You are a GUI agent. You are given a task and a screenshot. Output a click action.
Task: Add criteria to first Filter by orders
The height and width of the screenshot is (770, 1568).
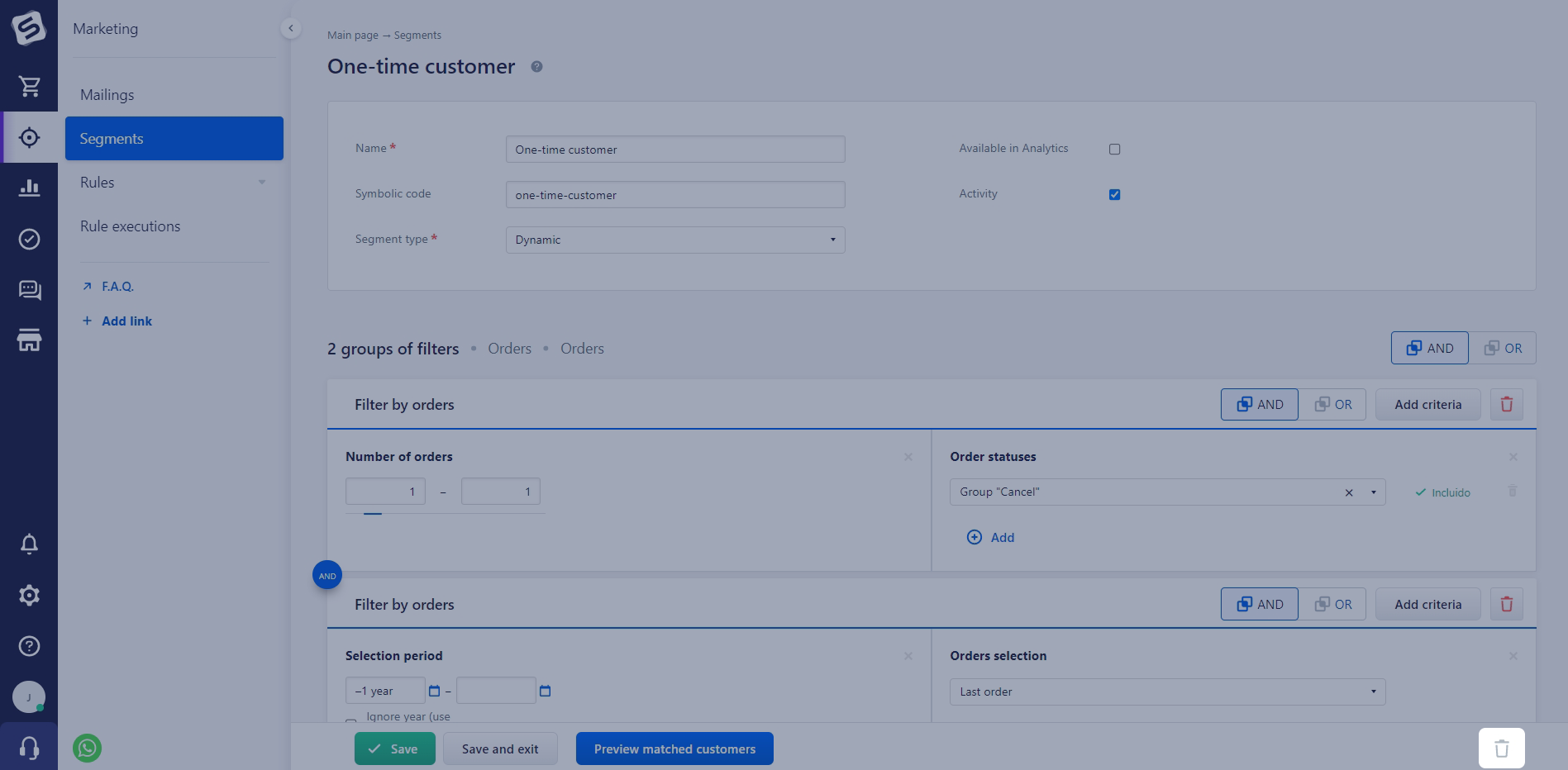coord(1428,405)
